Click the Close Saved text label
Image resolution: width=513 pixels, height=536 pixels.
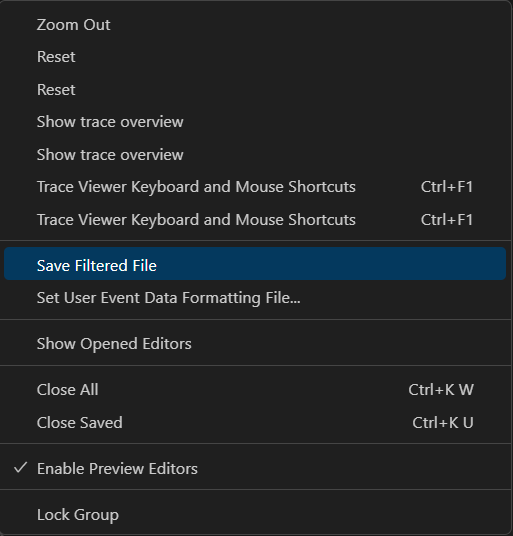(x=80, y=423)
